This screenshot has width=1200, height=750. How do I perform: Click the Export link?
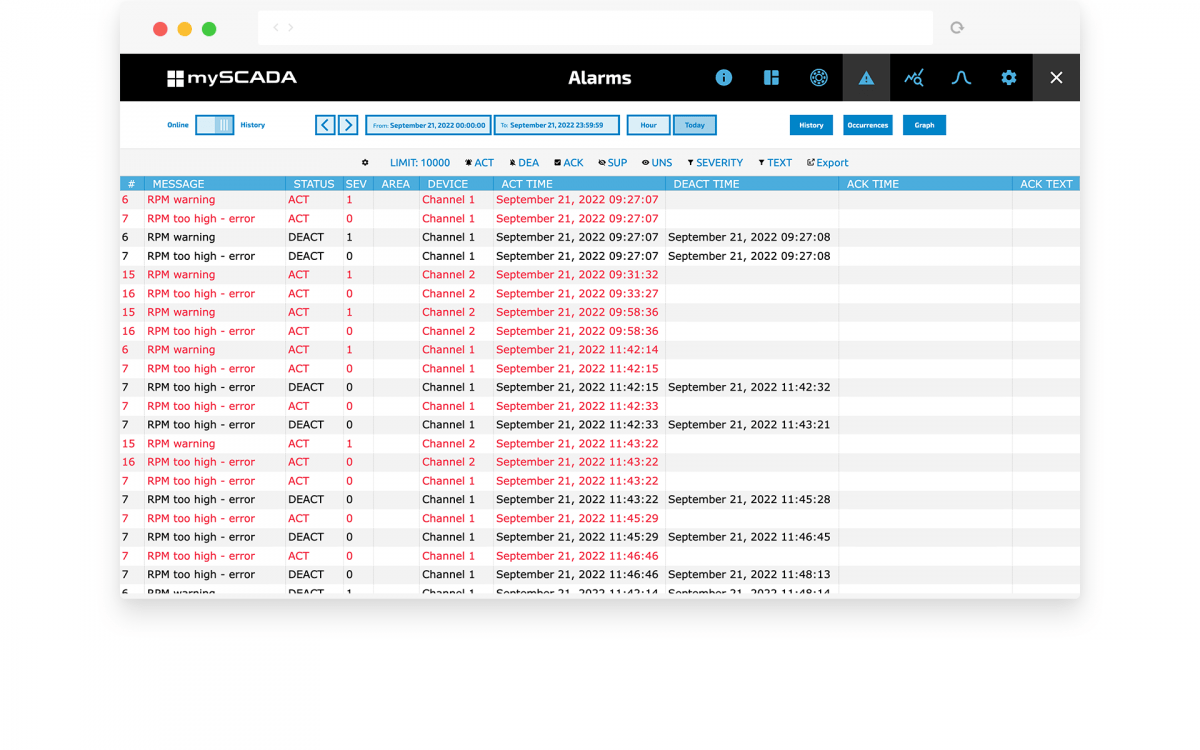click(827, 163)
